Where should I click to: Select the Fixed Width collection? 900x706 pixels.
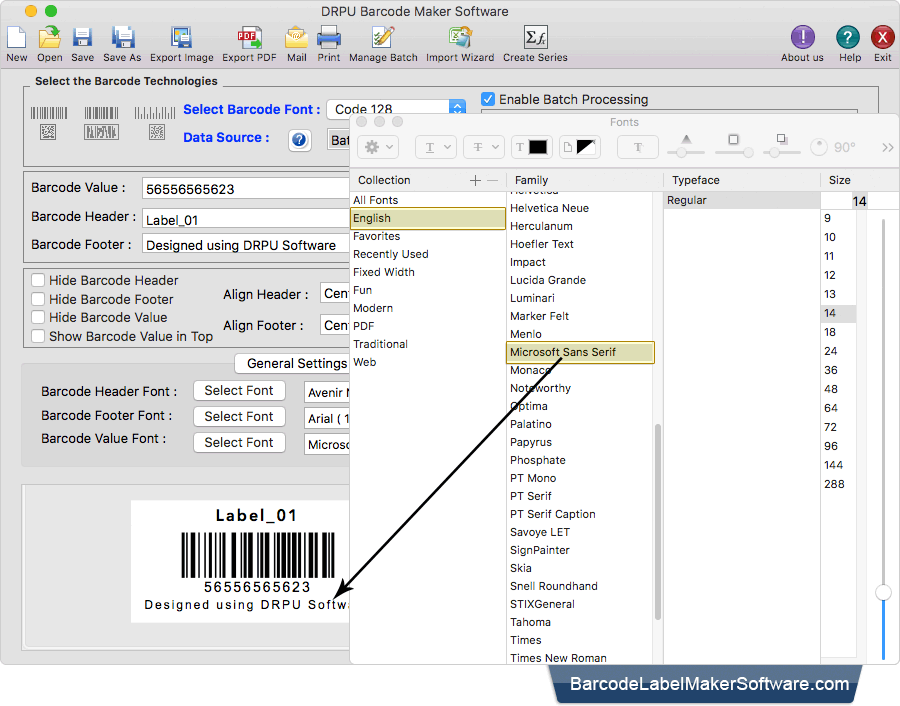tap(428, 272)
